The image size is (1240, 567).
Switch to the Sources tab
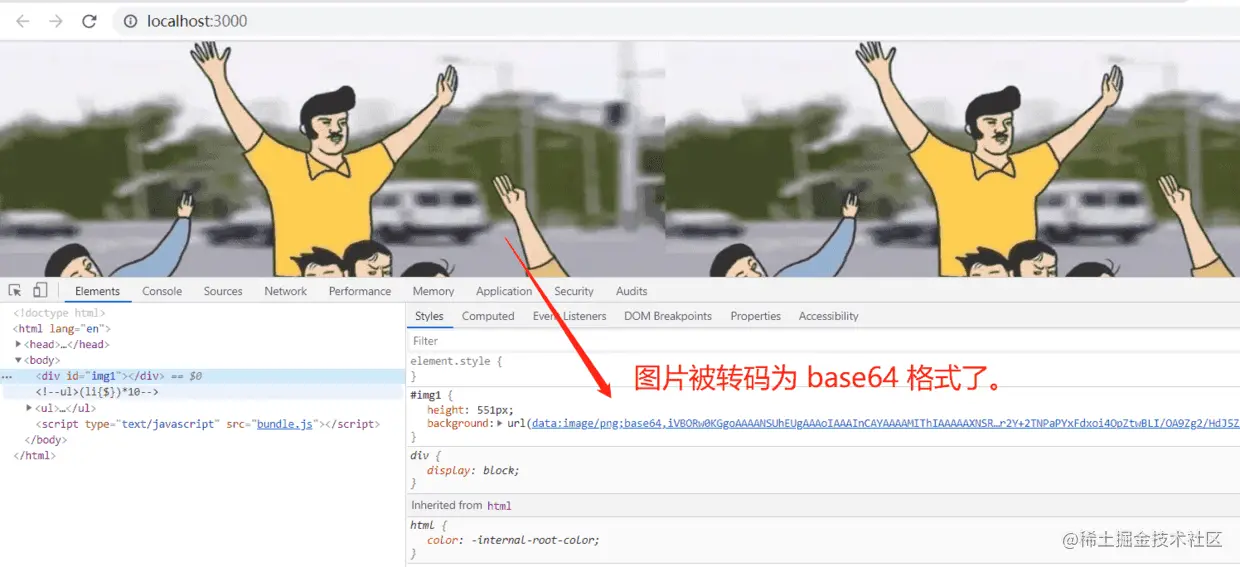coord(223,291)
